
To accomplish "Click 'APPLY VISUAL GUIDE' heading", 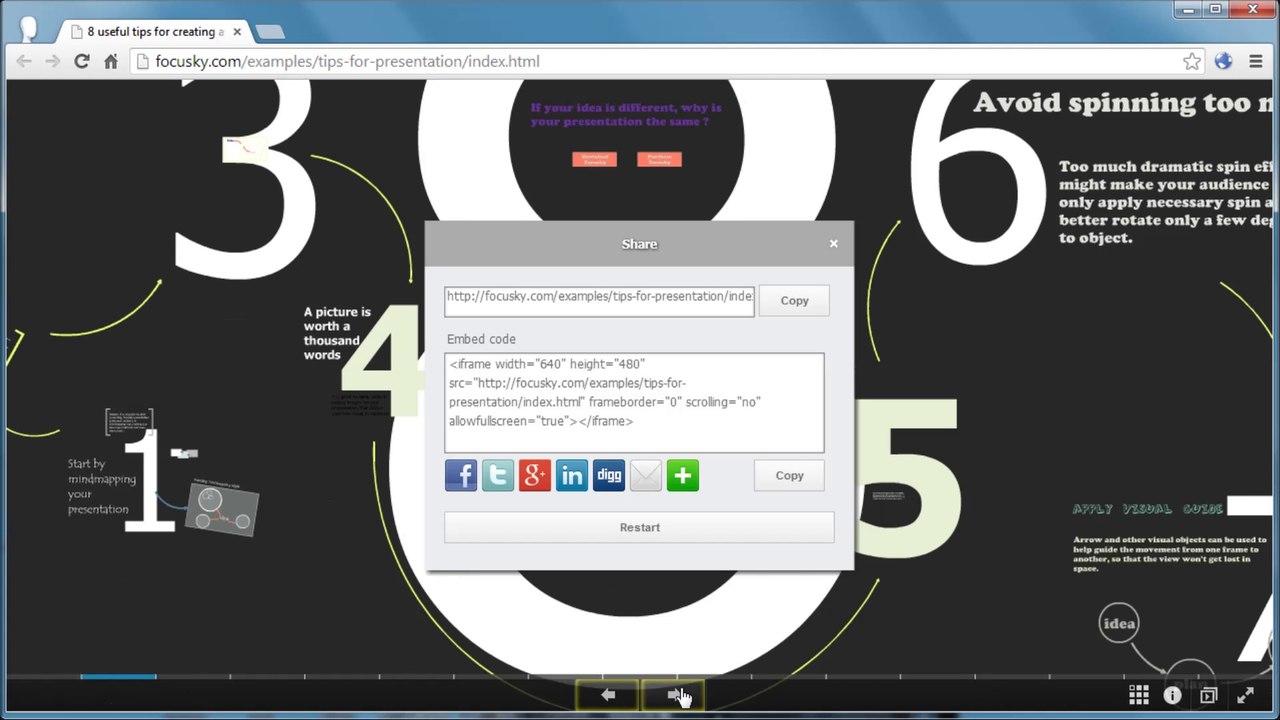I will pos(1148,509).
